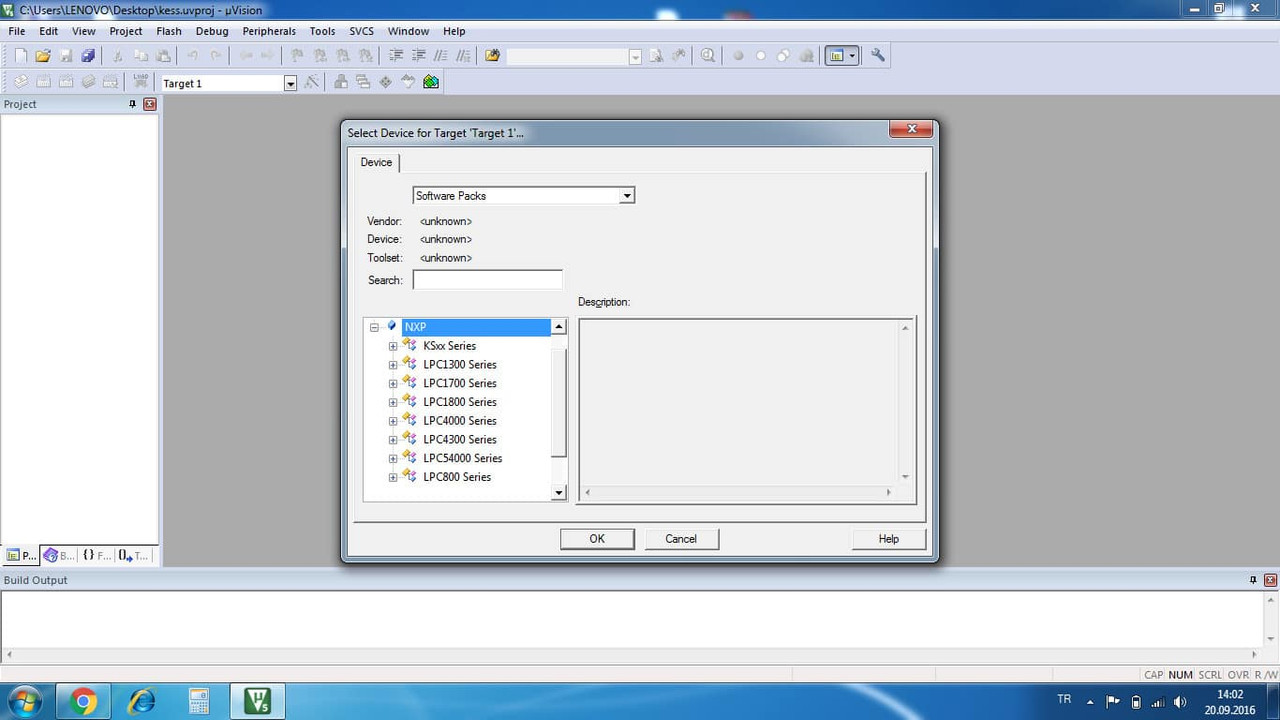Select the LPC1700 Series tree item
Viewport: 1280px width, 720px height.
pyautogui.click(x=460, y=383)
